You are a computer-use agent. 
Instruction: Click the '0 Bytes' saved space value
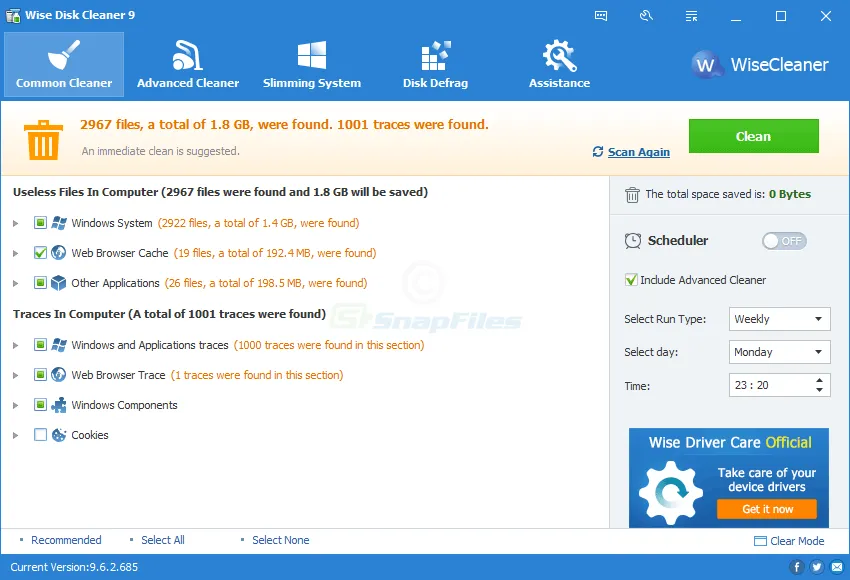790,194
